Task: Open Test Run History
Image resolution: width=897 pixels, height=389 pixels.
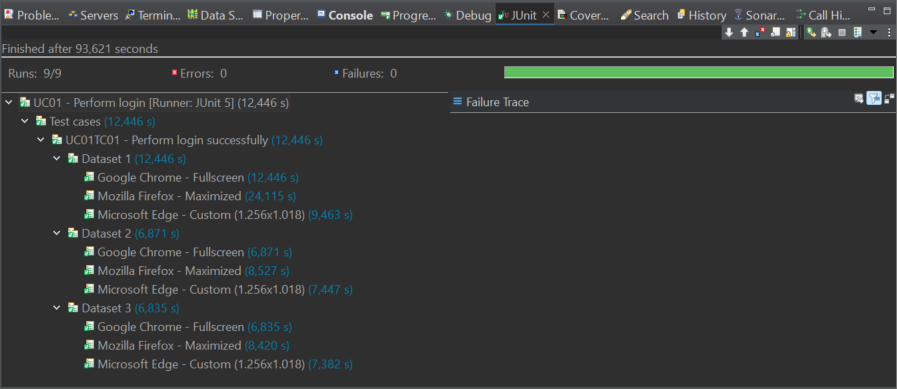Action: click(858, 33)
